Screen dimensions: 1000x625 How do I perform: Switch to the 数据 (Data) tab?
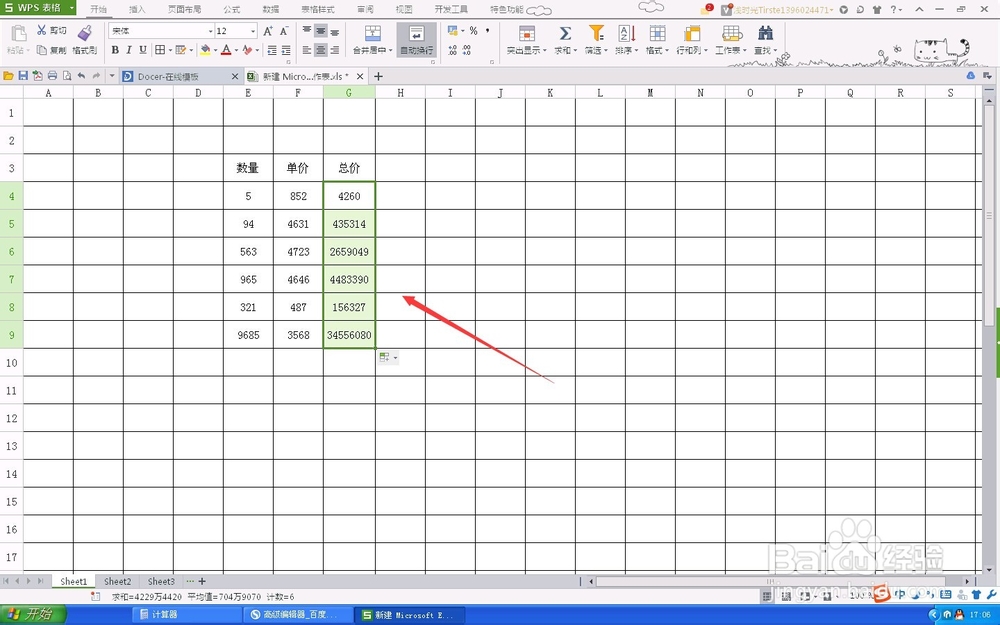point(270,10)
